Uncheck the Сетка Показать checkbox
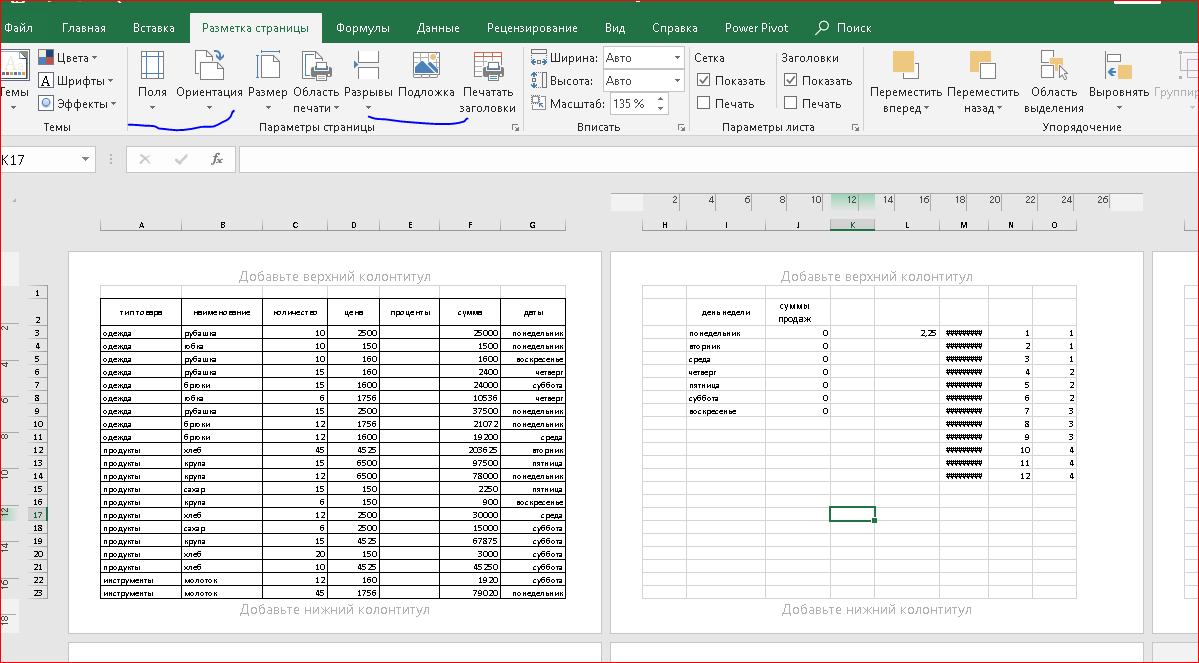The width and height of the screenshot is (1199, 663). pos(704,81)
